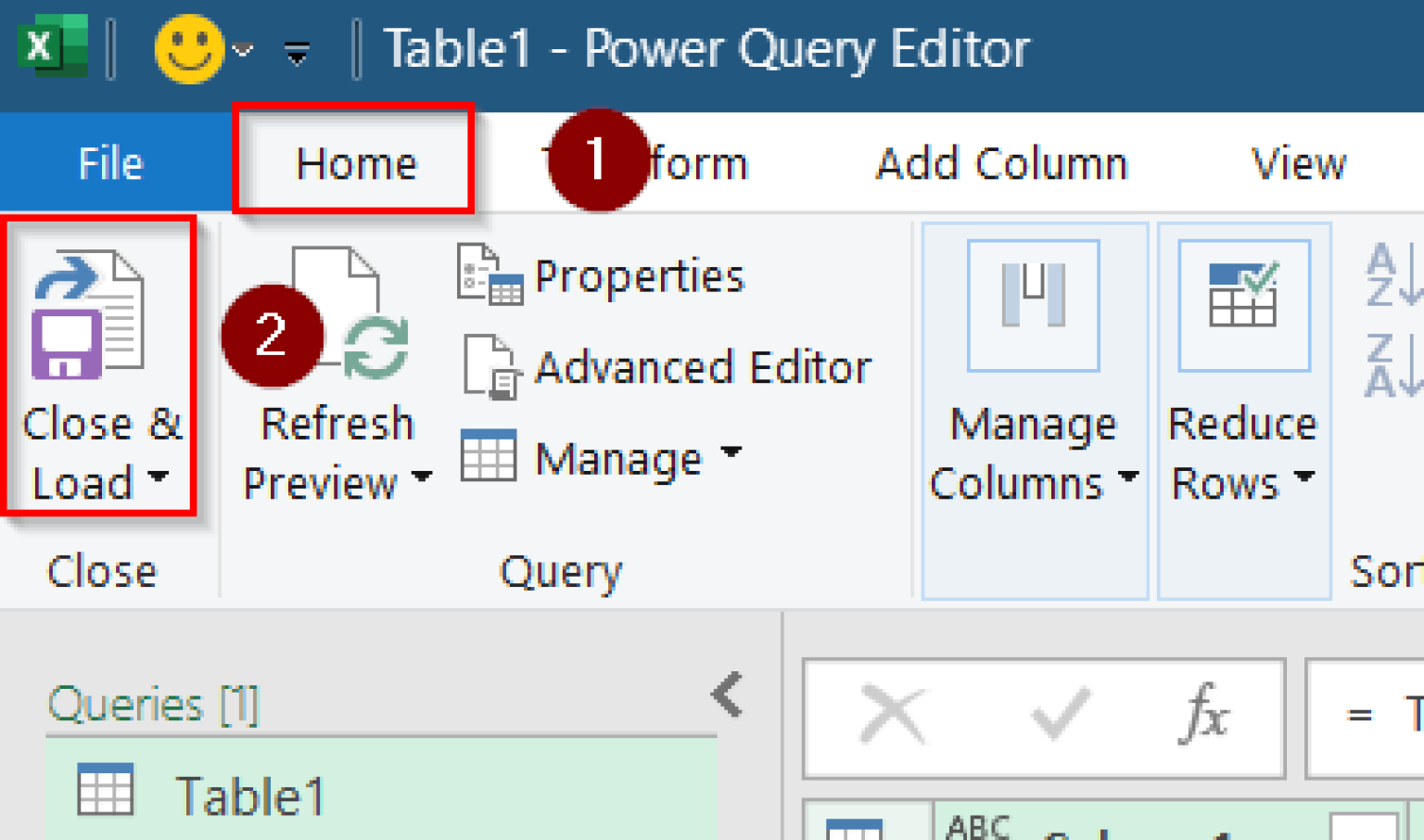
Task: Click the smiley feedback icon
Action: point(189,48)
